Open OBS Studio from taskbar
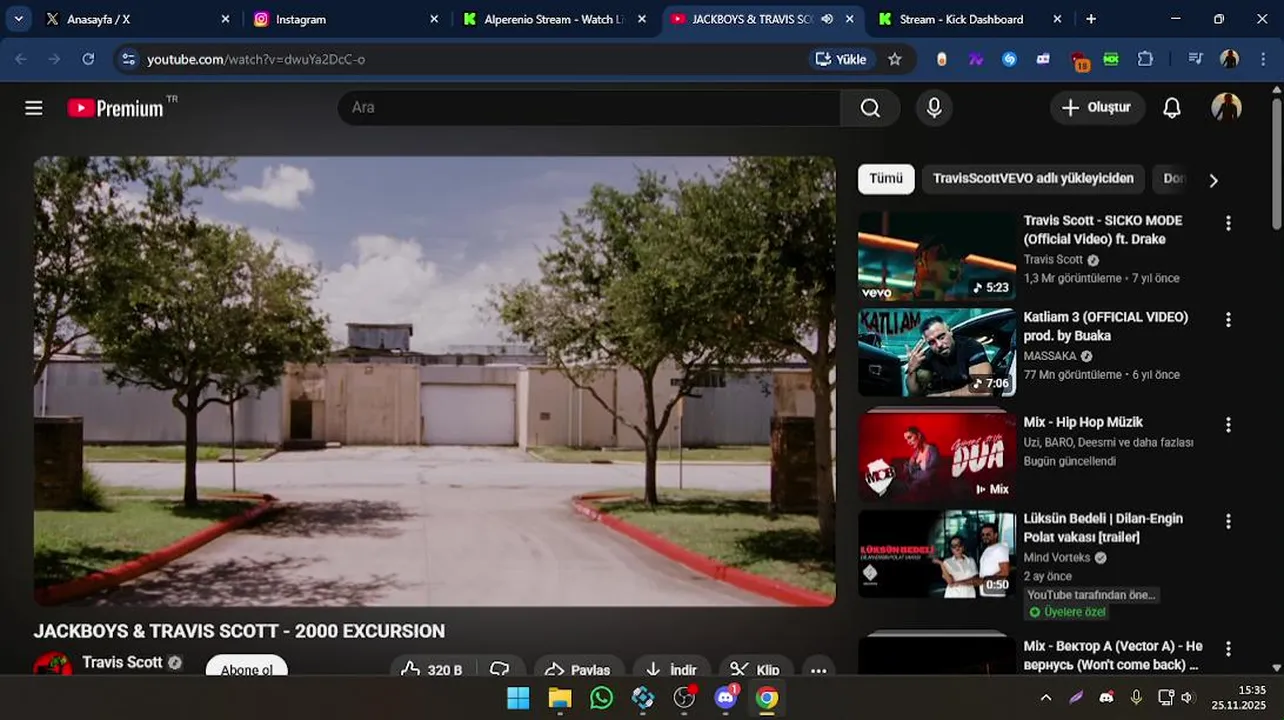This screenshot has width=1284, height=720. tap(685, 698)
